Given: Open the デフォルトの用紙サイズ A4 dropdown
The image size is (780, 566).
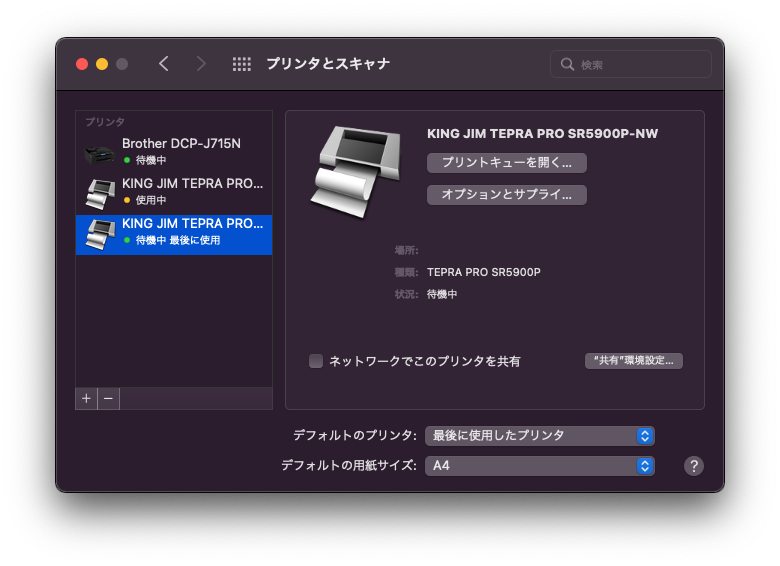Looking at the screenshot, I should point(540,466).
